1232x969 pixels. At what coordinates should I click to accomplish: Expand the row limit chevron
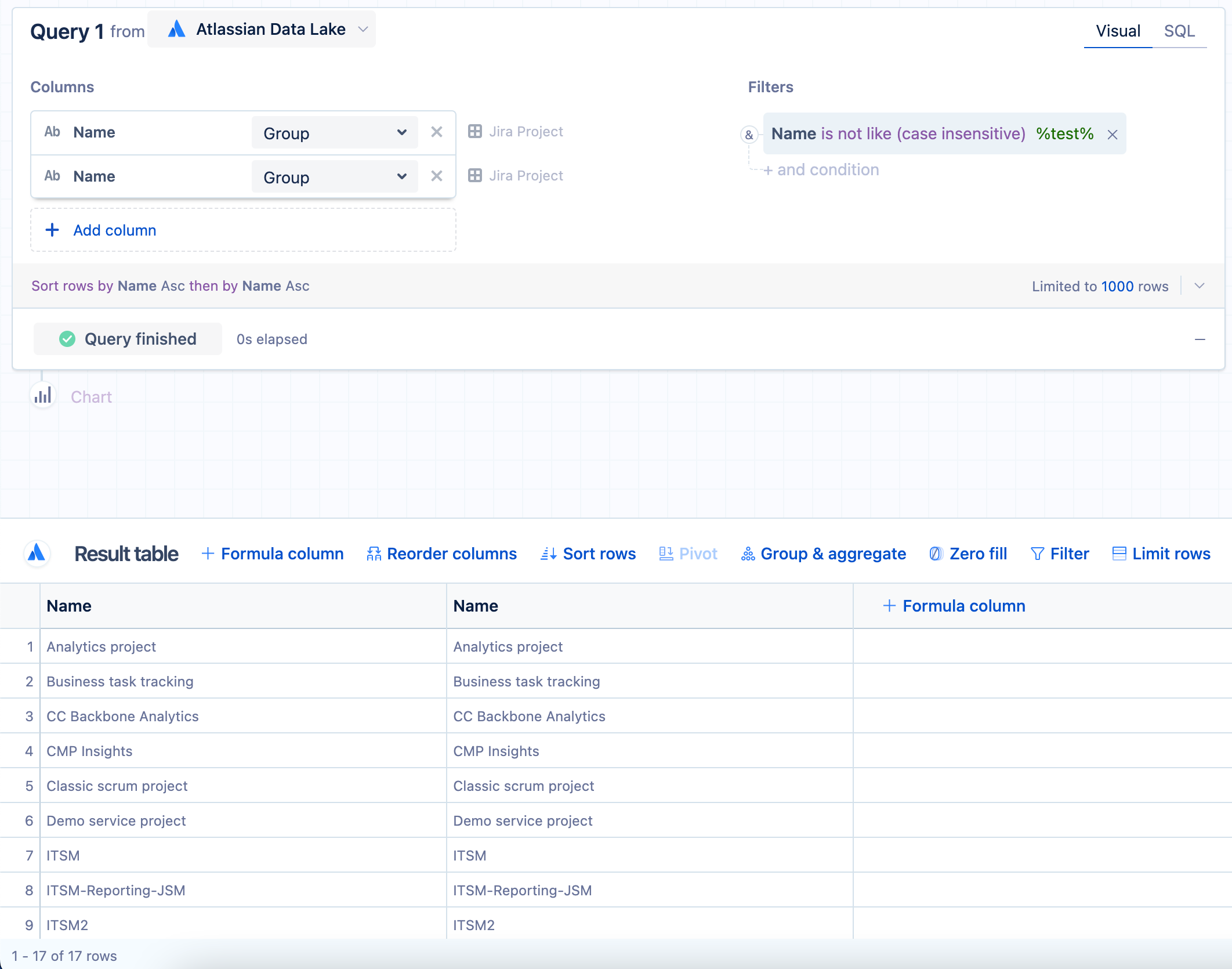tap(1200, 286)
